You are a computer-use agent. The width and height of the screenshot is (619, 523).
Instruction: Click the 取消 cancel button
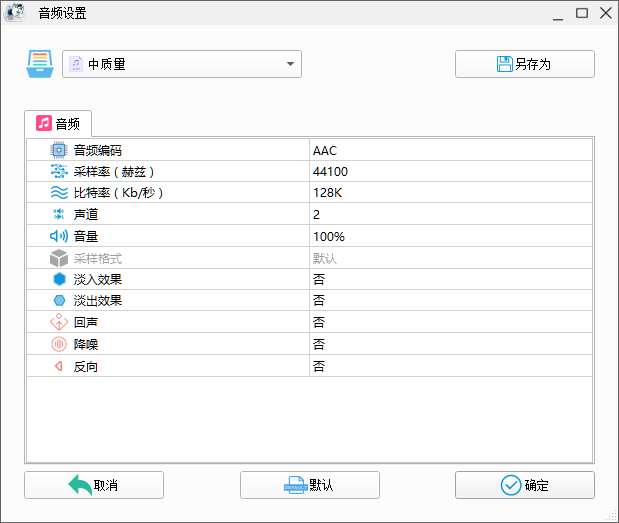pos(94,485)
